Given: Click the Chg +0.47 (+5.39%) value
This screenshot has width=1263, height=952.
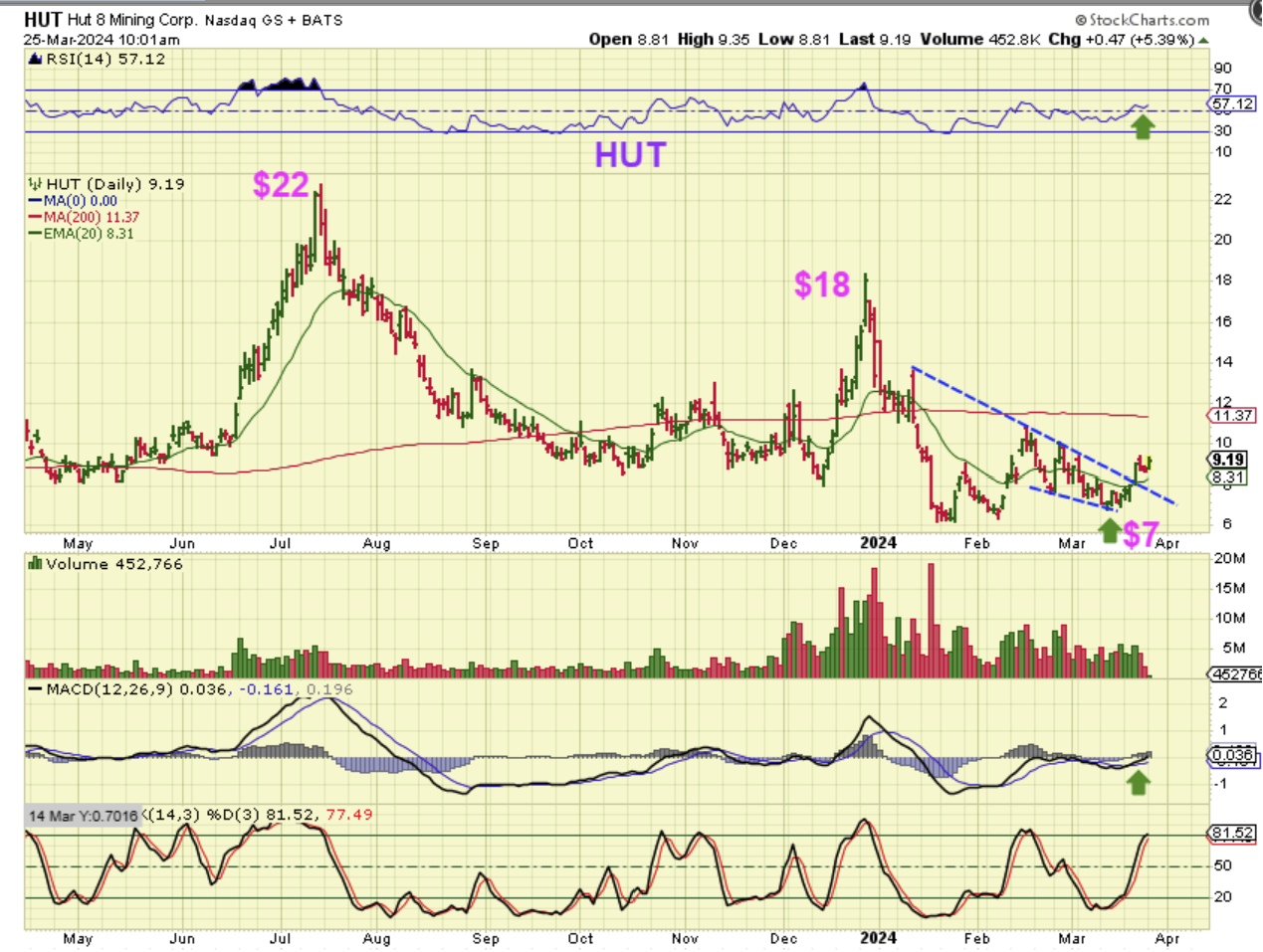Looking at the screenshot, I should point(1122,40).
